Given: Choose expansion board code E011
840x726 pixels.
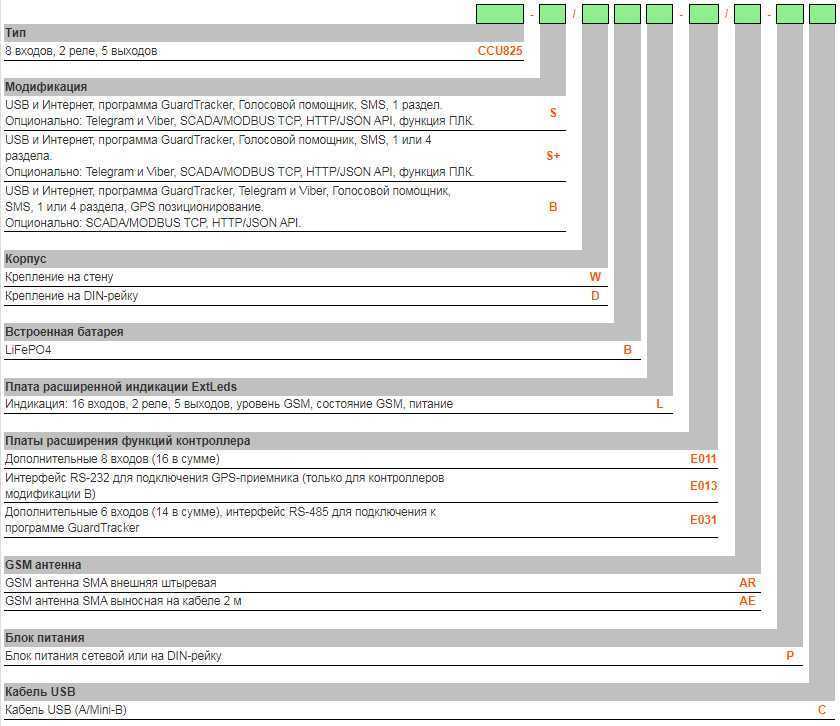Looking at the screenshot, I should 703,459.
